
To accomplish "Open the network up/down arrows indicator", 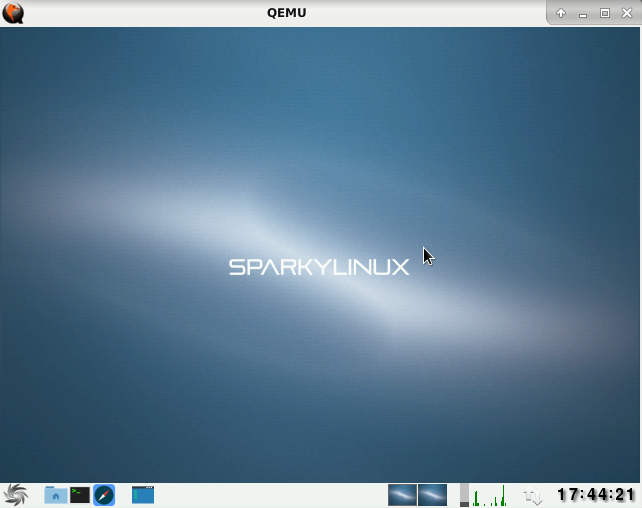I will coord(533,497).
